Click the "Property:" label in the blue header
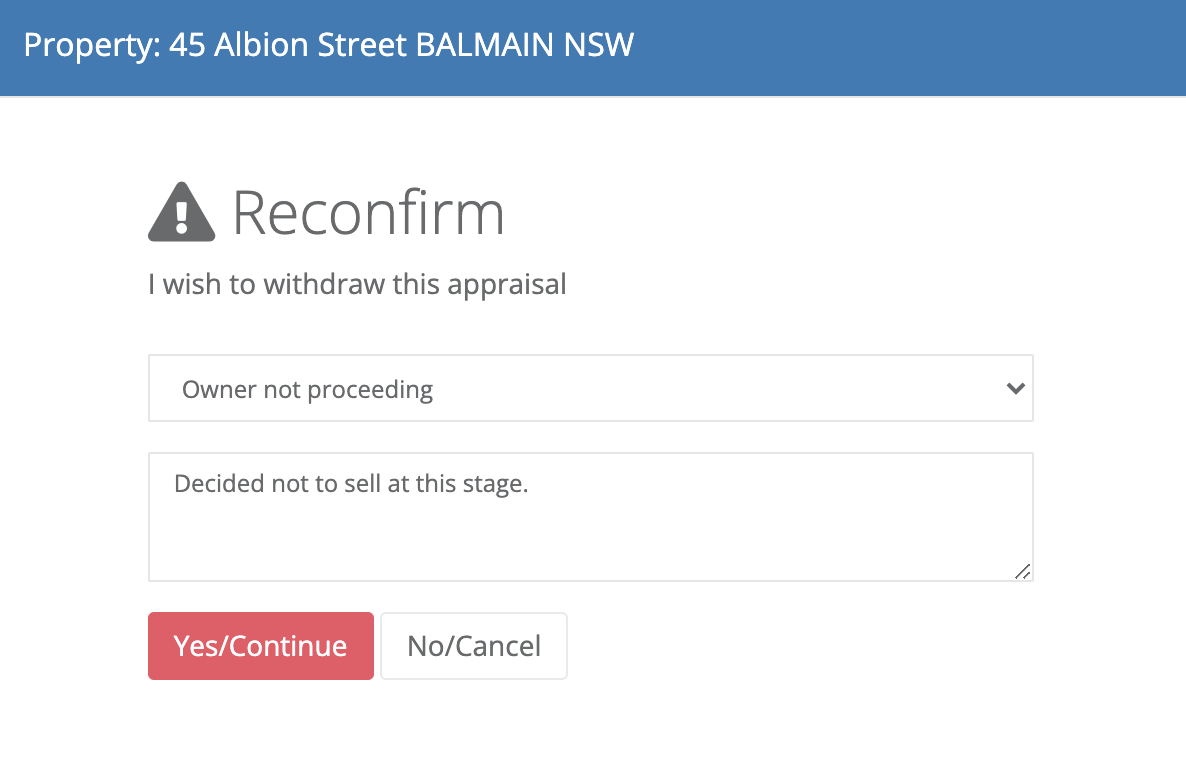The image size is (1186, 768). [x=92, y=46]
